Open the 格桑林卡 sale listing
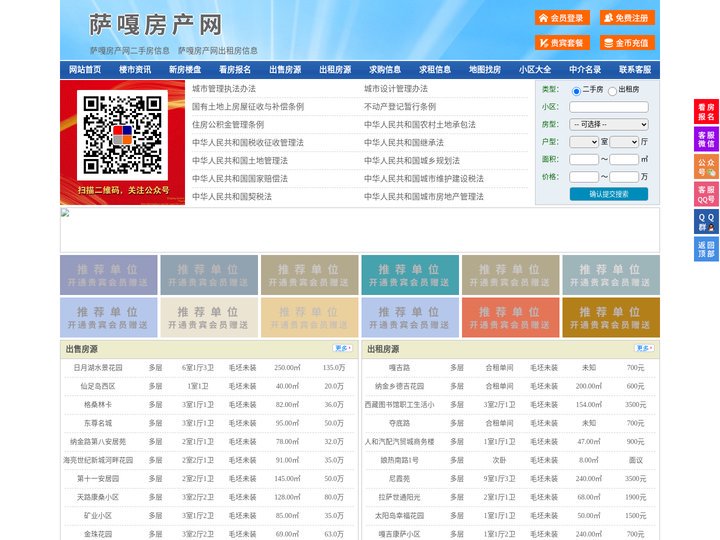 98,405
